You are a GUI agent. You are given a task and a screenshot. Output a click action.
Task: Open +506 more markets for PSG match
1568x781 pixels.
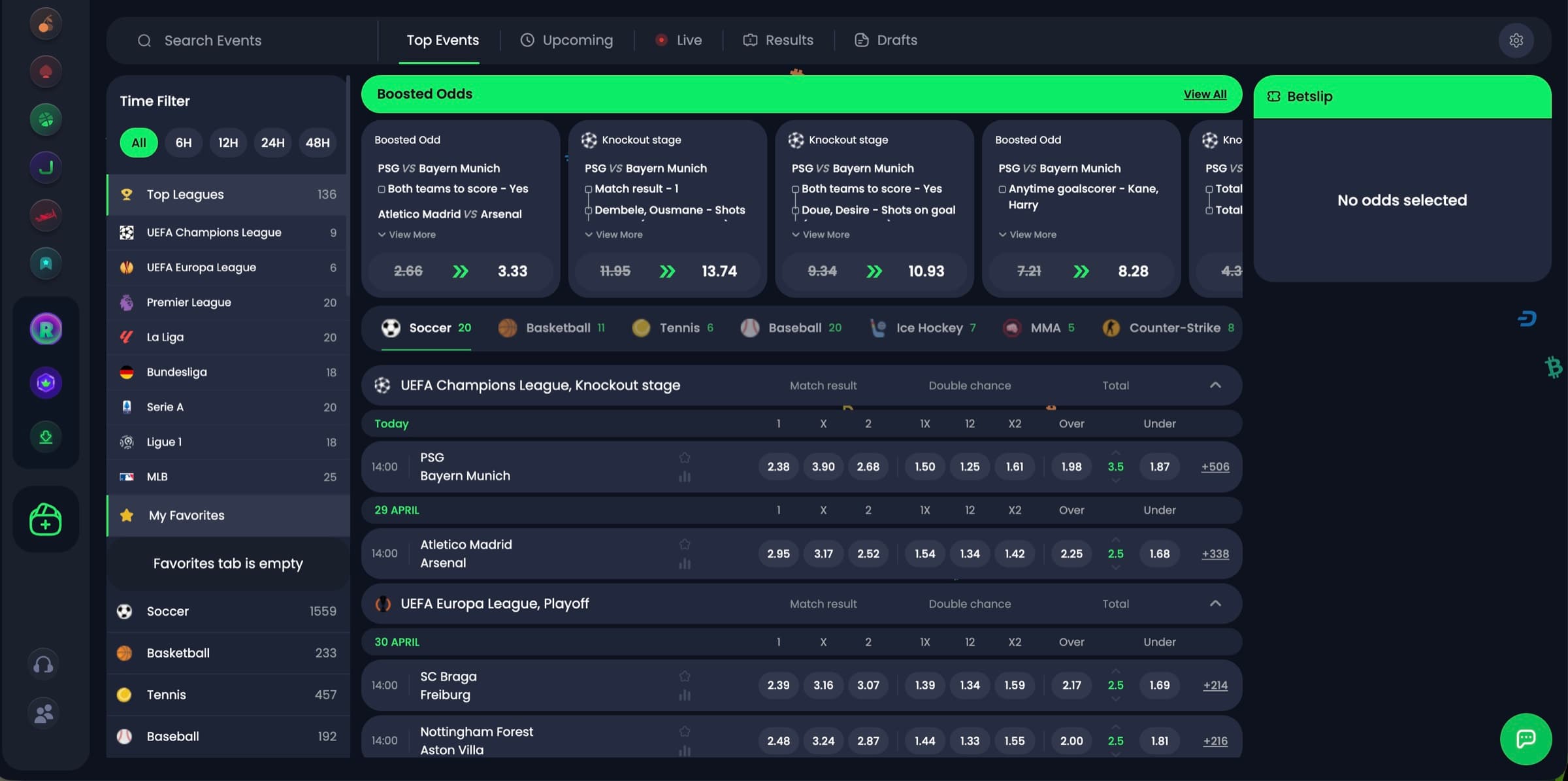click(x=1215, y=467)
